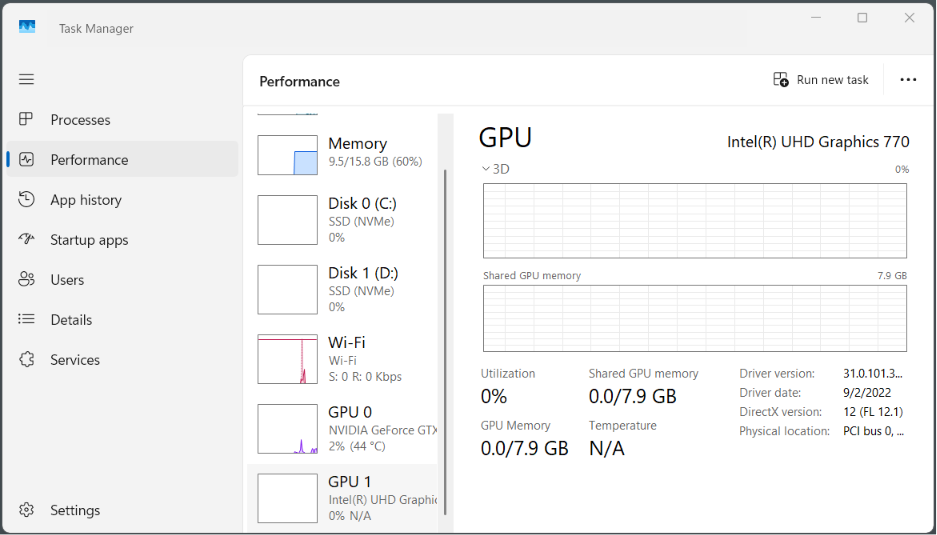
Task: Click the Shared GPU memory 0.0/7.9 GB value
Action: click(x=632, y=396)
